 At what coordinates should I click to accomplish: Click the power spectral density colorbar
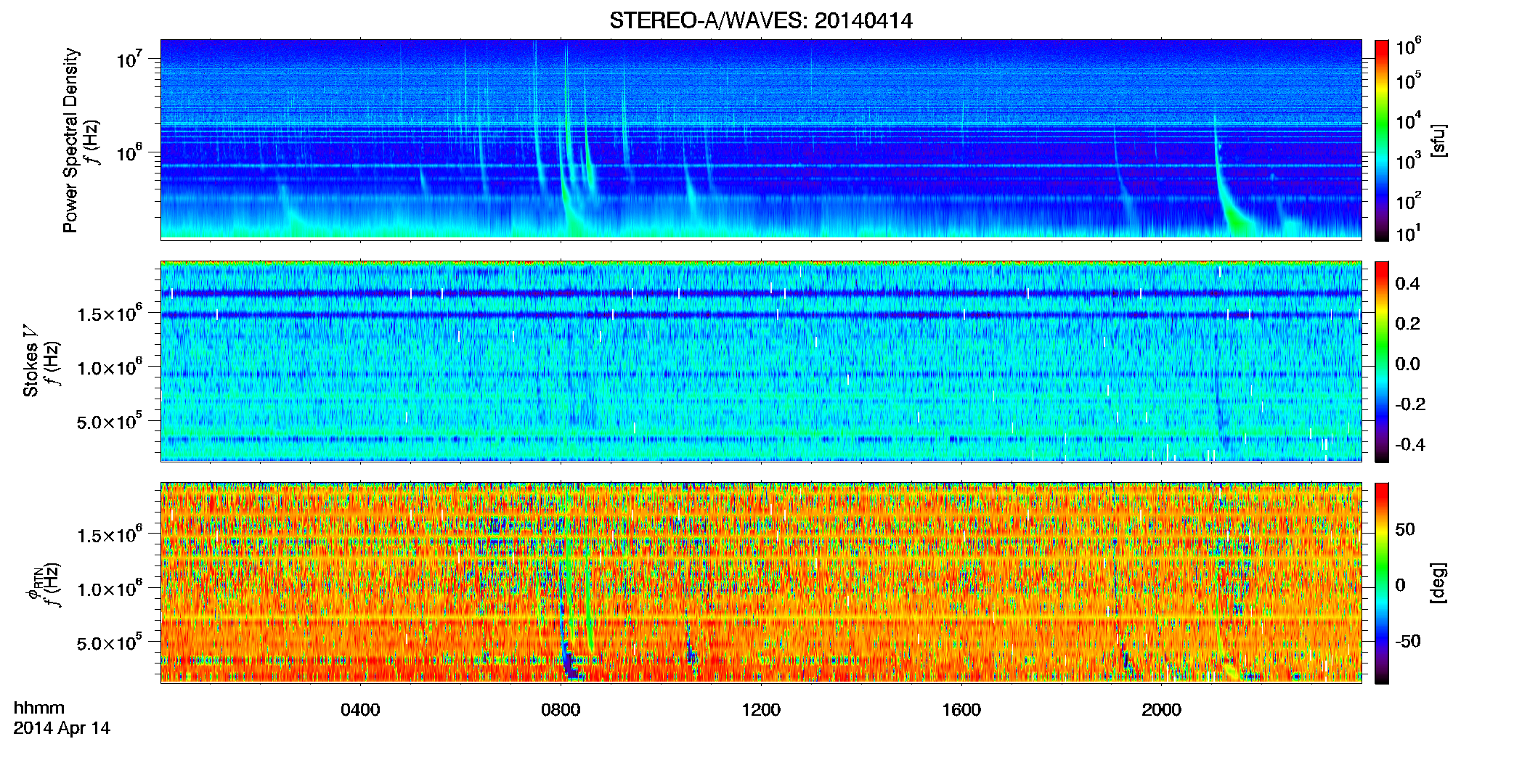point(1382,140)
